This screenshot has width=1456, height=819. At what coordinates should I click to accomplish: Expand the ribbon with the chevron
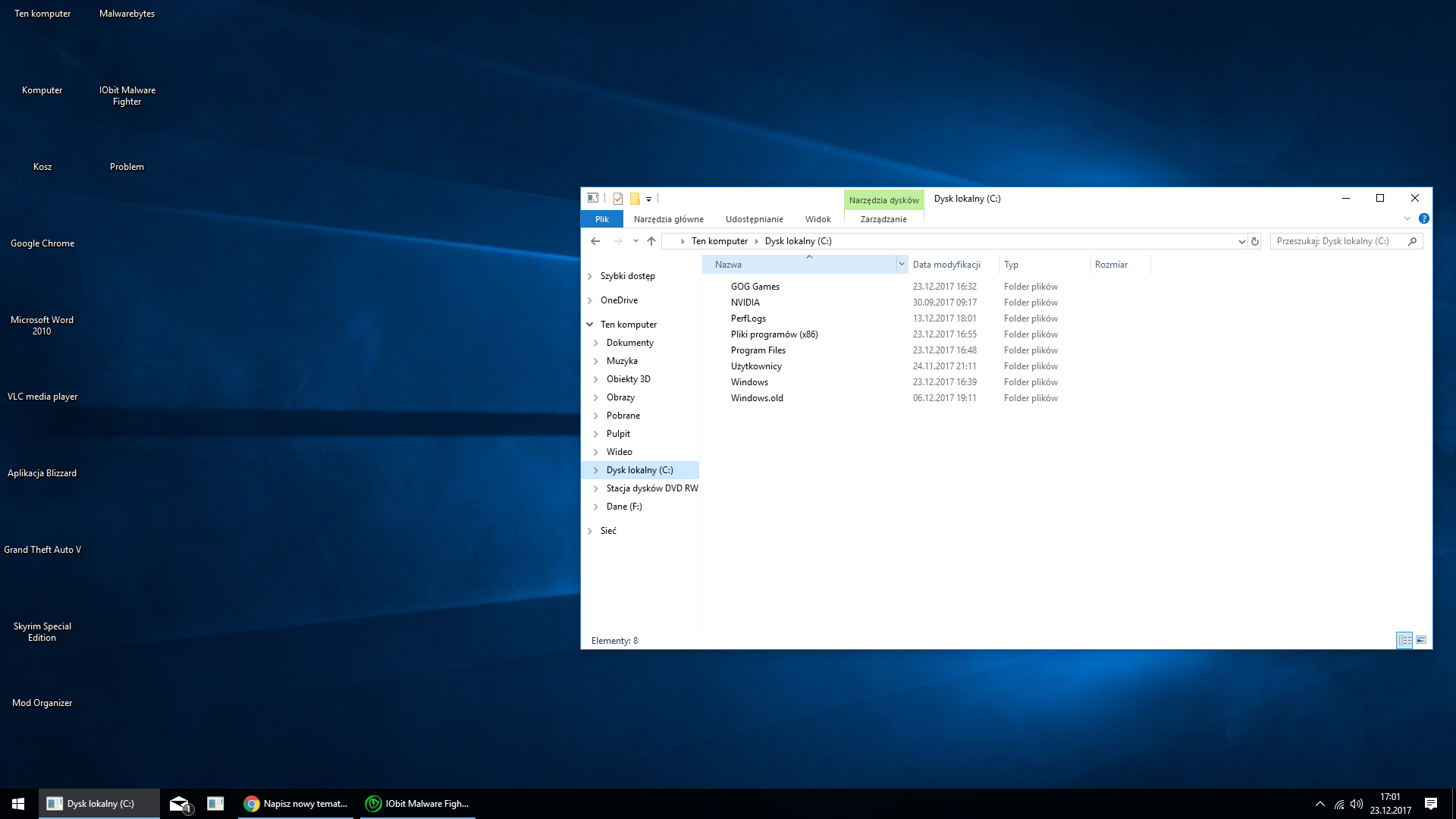click(x=1407, y=218)
